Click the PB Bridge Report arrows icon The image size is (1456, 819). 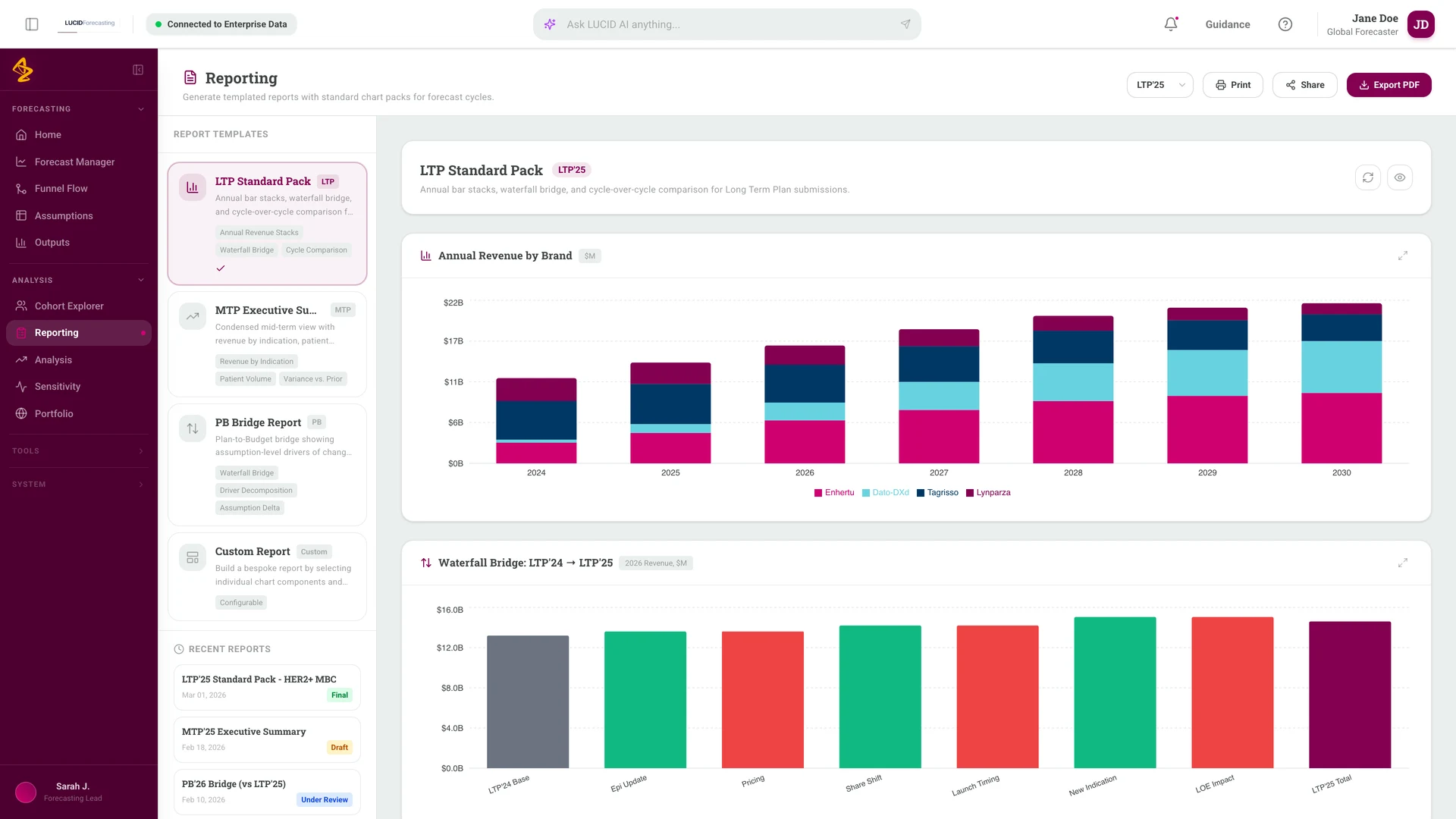coord(193,428)
